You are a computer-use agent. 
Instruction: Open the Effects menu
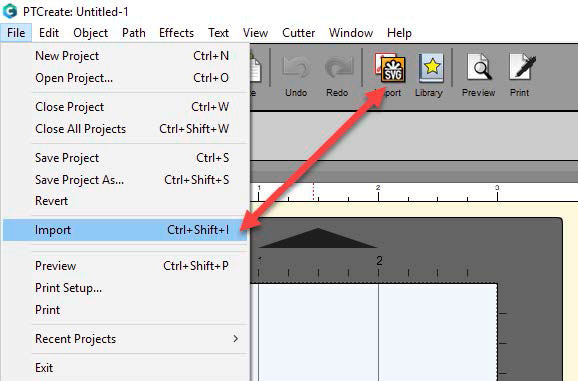pos(176,33)
